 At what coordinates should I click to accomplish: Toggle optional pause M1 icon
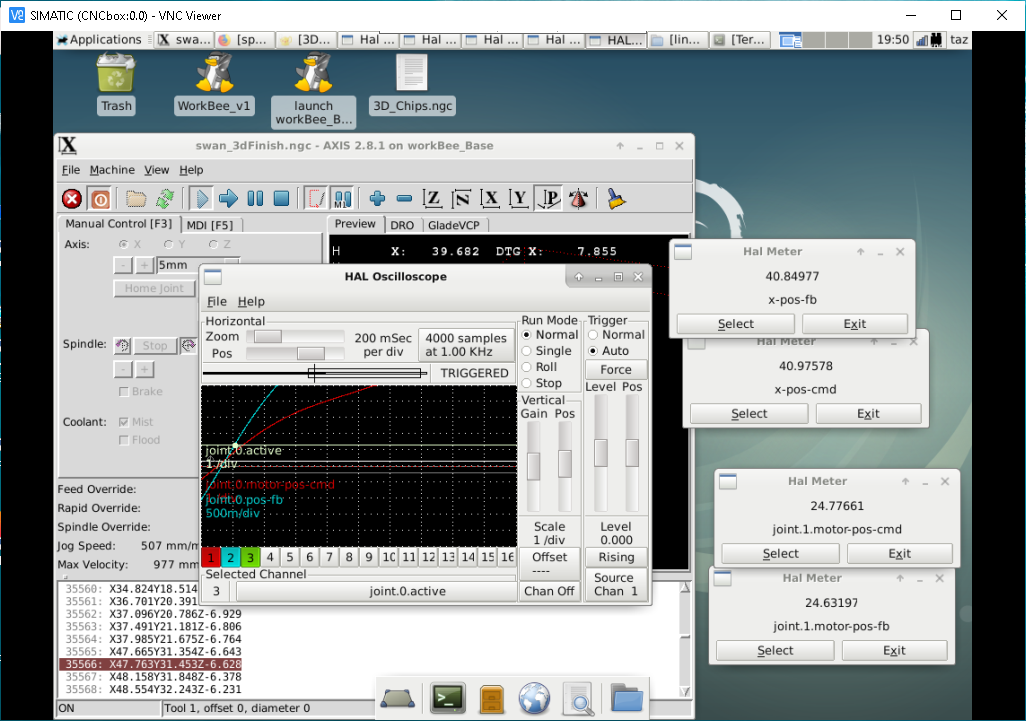click(343, 198)
